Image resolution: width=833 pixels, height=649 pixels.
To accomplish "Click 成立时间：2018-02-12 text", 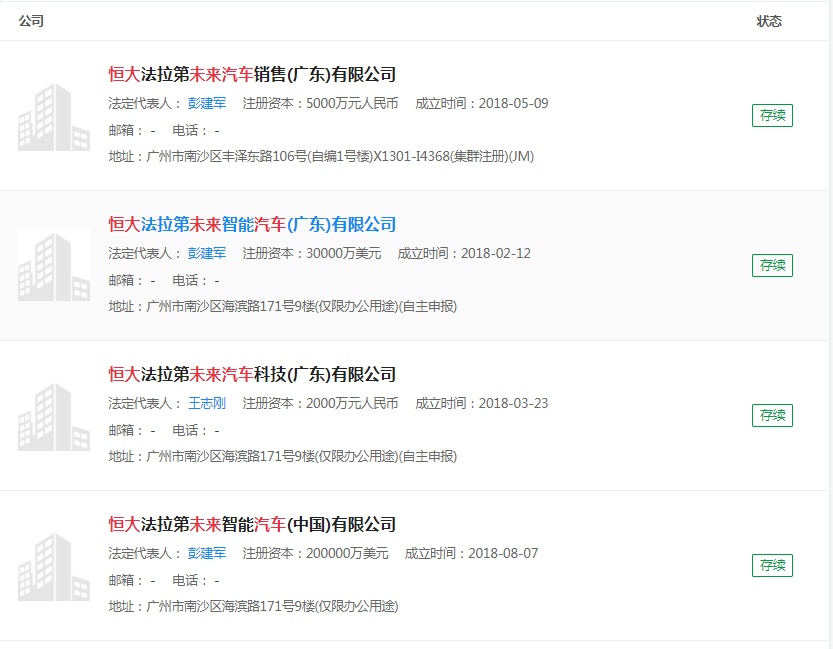I will click(x=464, y=253).
